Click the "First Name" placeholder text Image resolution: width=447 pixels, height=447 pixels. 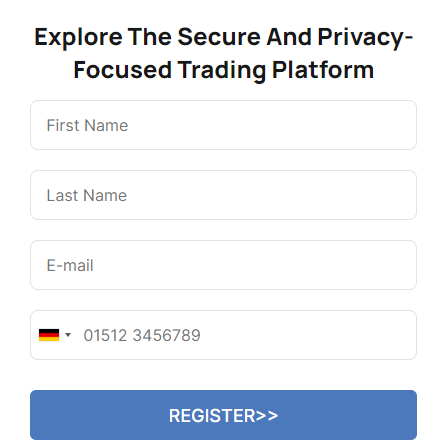87,125
